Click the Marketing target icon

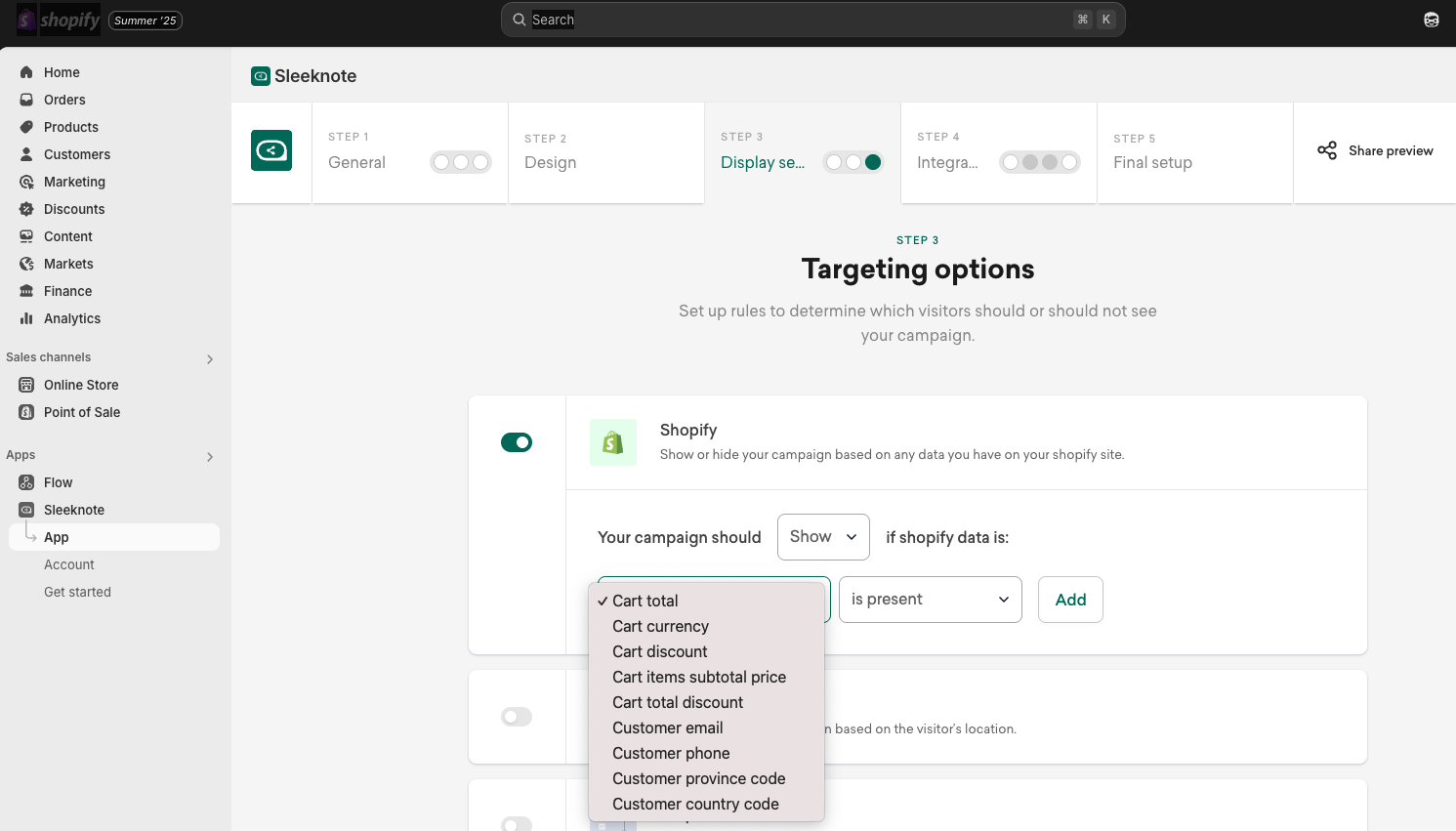tap(26, 182)
